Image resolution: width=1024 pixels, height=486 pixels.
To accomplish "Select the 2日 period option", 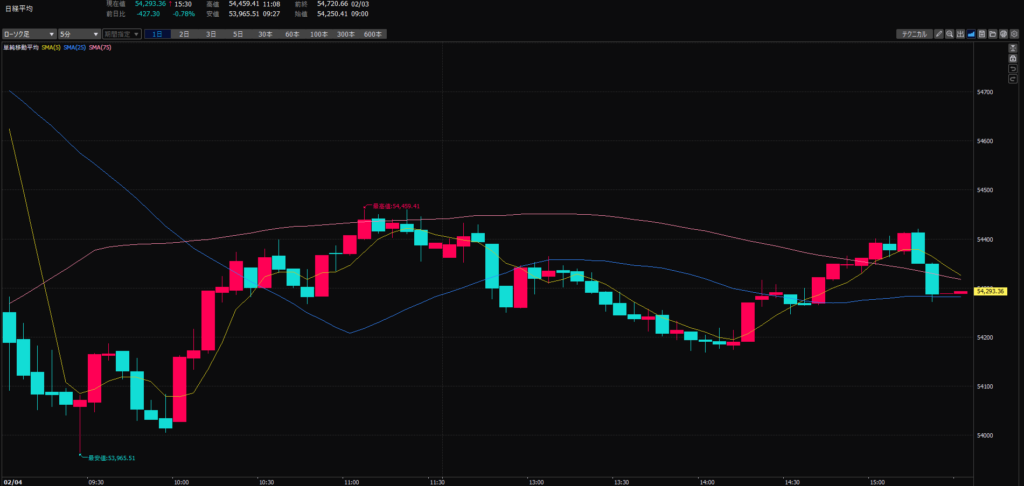I will click(184, 34).
